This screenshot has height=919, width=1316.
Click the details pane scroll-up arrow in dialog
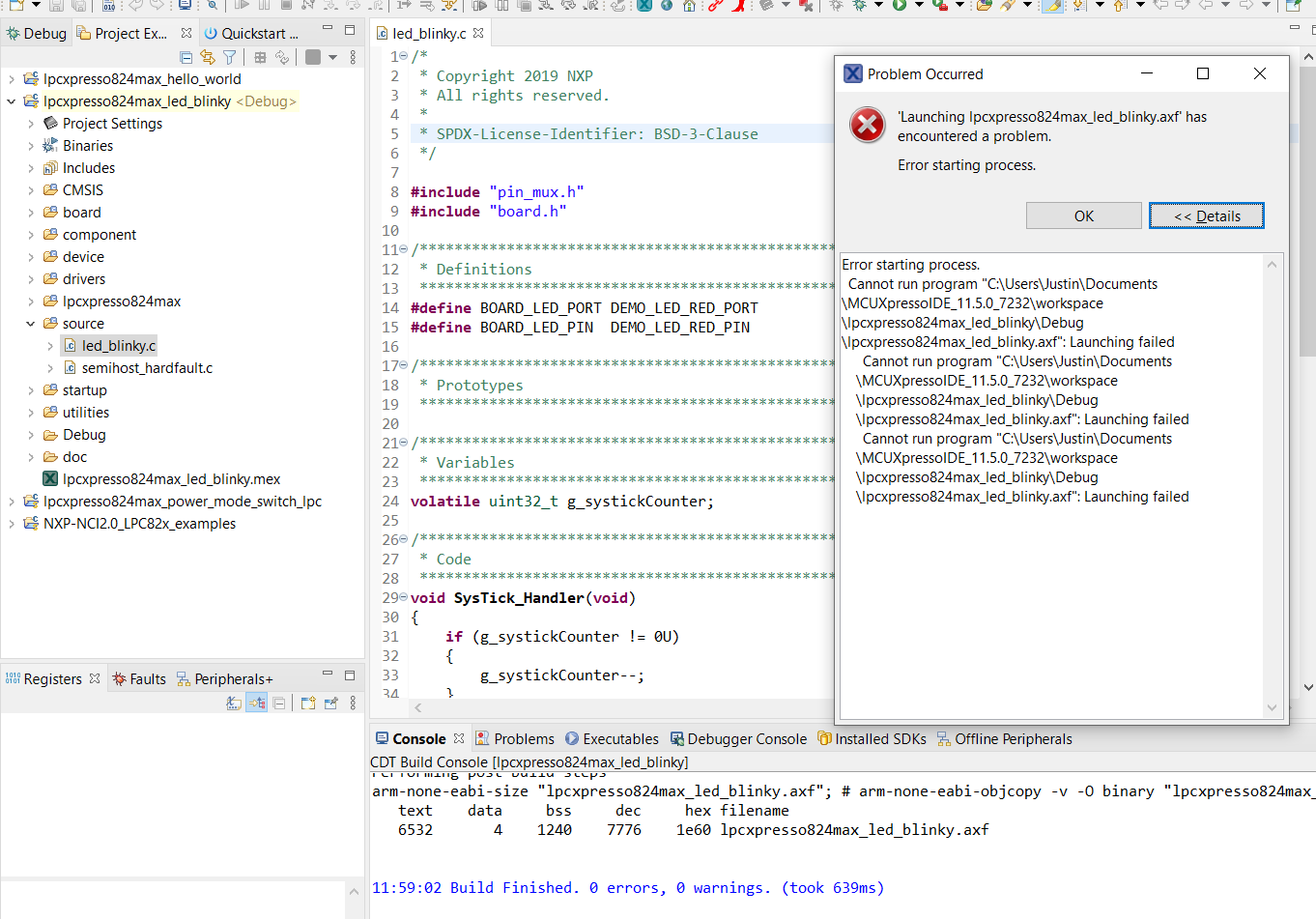(x=1272, y=265)
